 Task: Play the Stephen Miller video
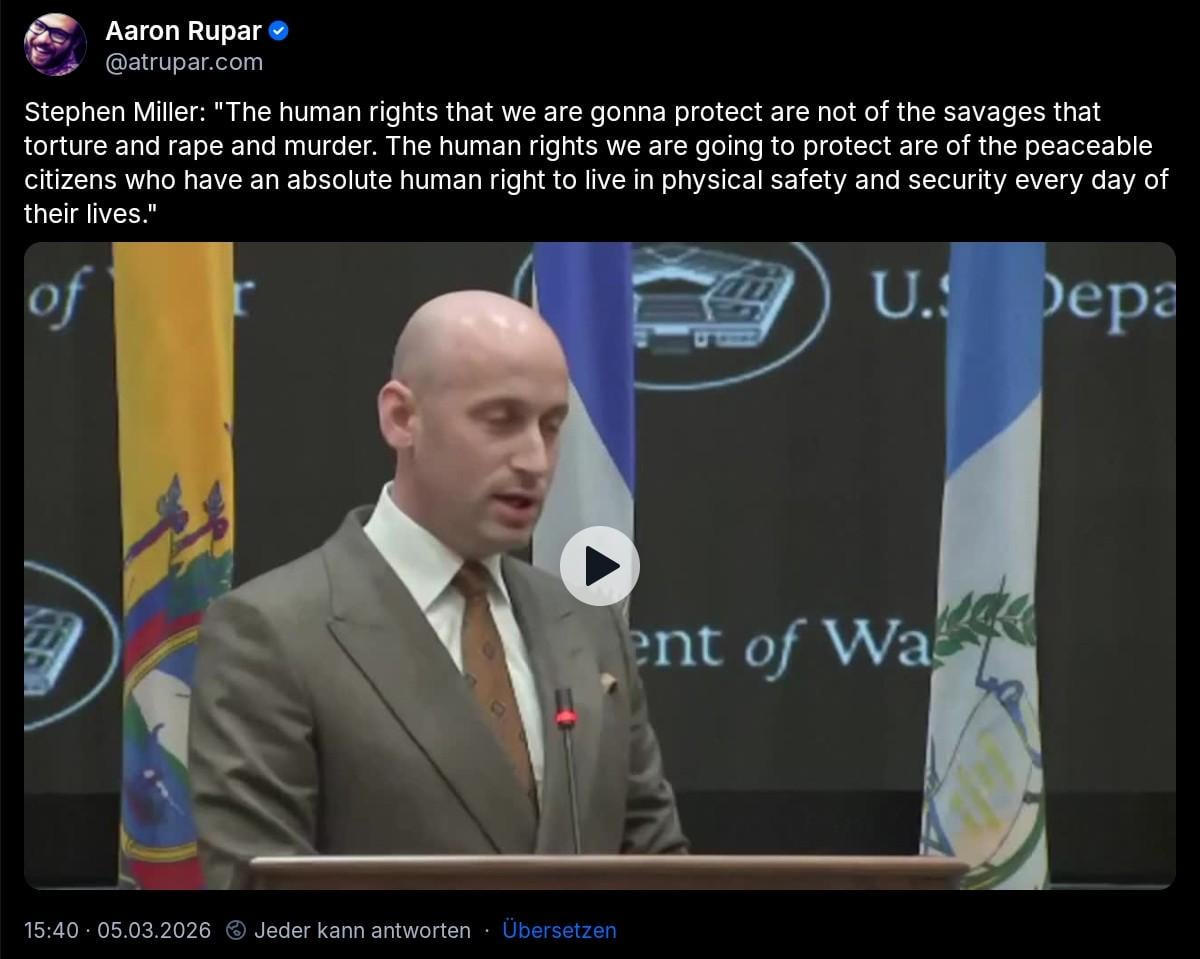tap(599, 566)
